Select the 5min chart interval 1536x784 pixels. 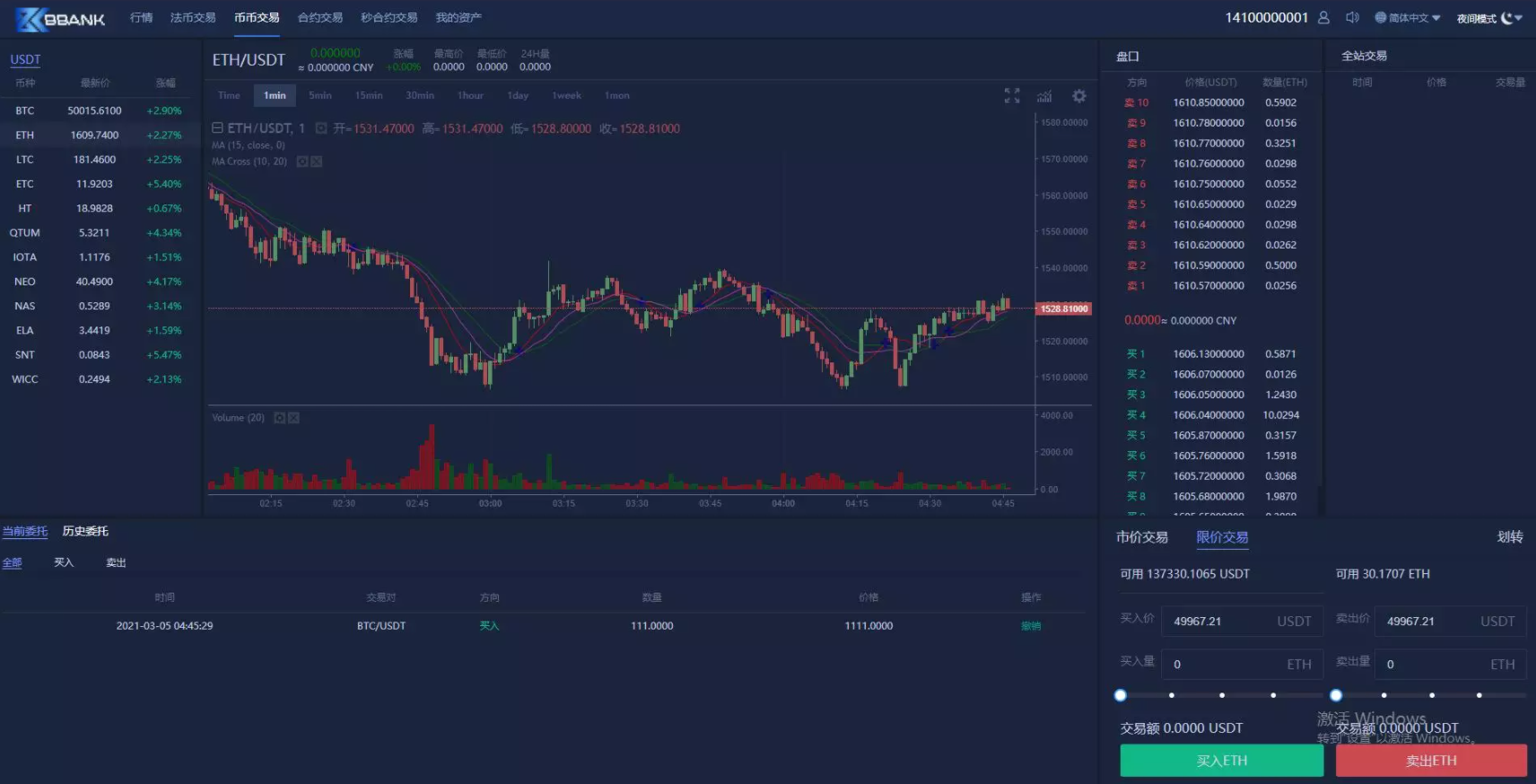tap(320, 96)
